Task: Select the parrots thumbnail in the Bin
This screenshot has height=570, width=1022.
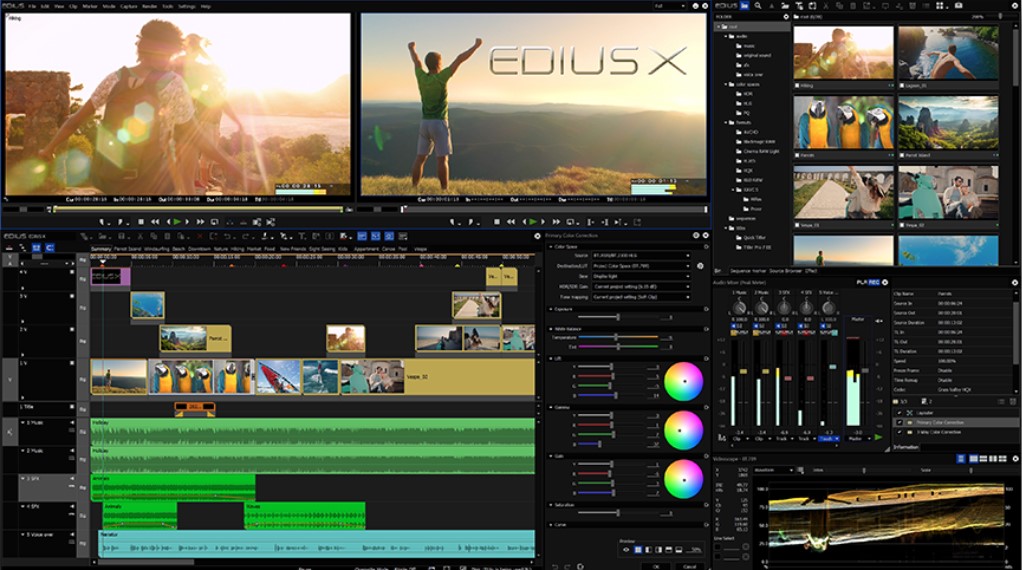Action: pyautogui.click(x=843, y=122)
